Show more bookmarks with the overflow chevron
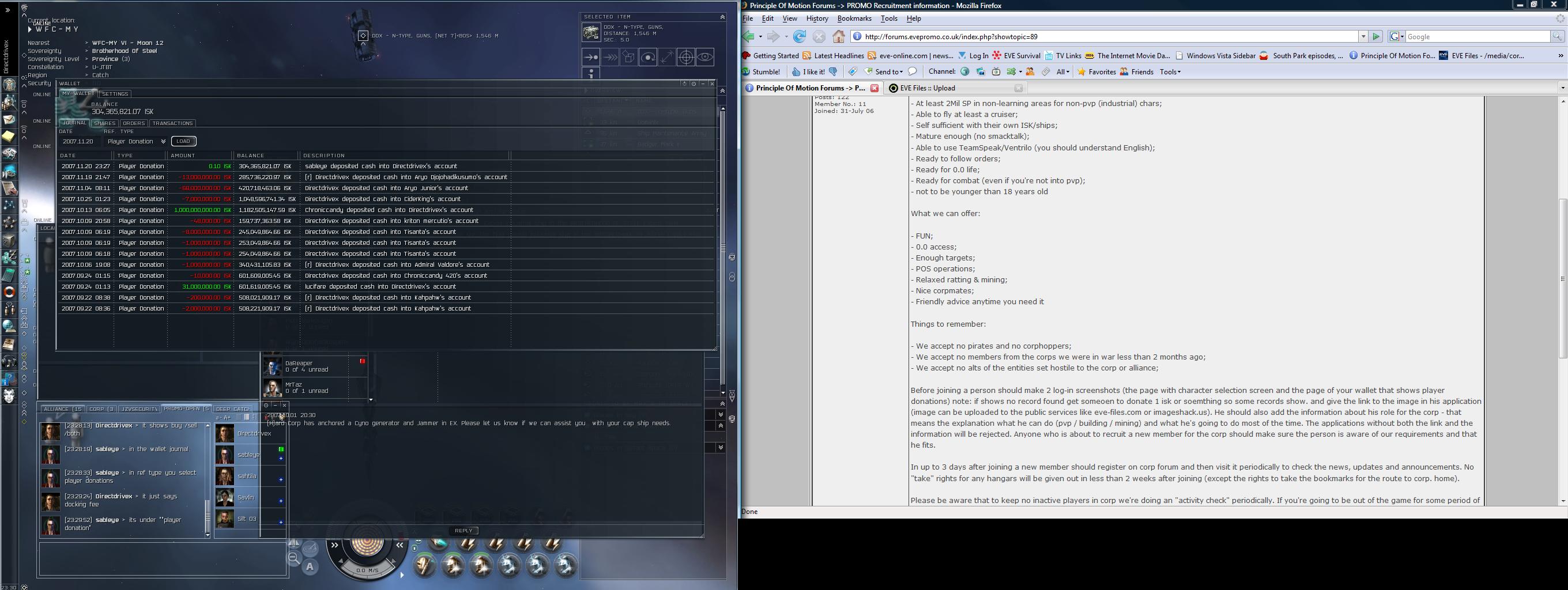This screenshot has width=1568, height=590. (1560, 55)
